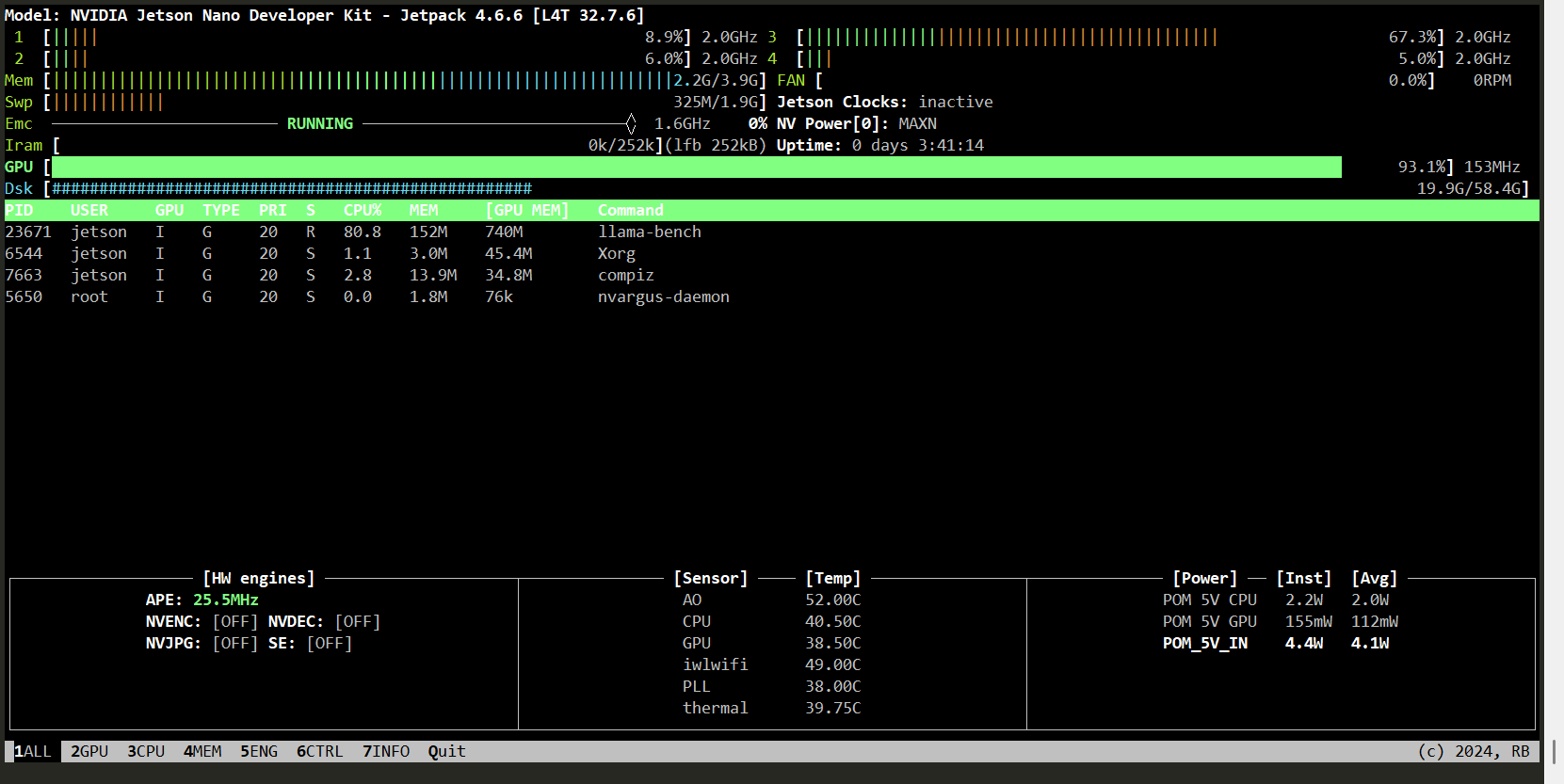This screenshot has height=784, width=1564.
Task: Click the Iram 0k/252k value
Action: coord(621,146)
